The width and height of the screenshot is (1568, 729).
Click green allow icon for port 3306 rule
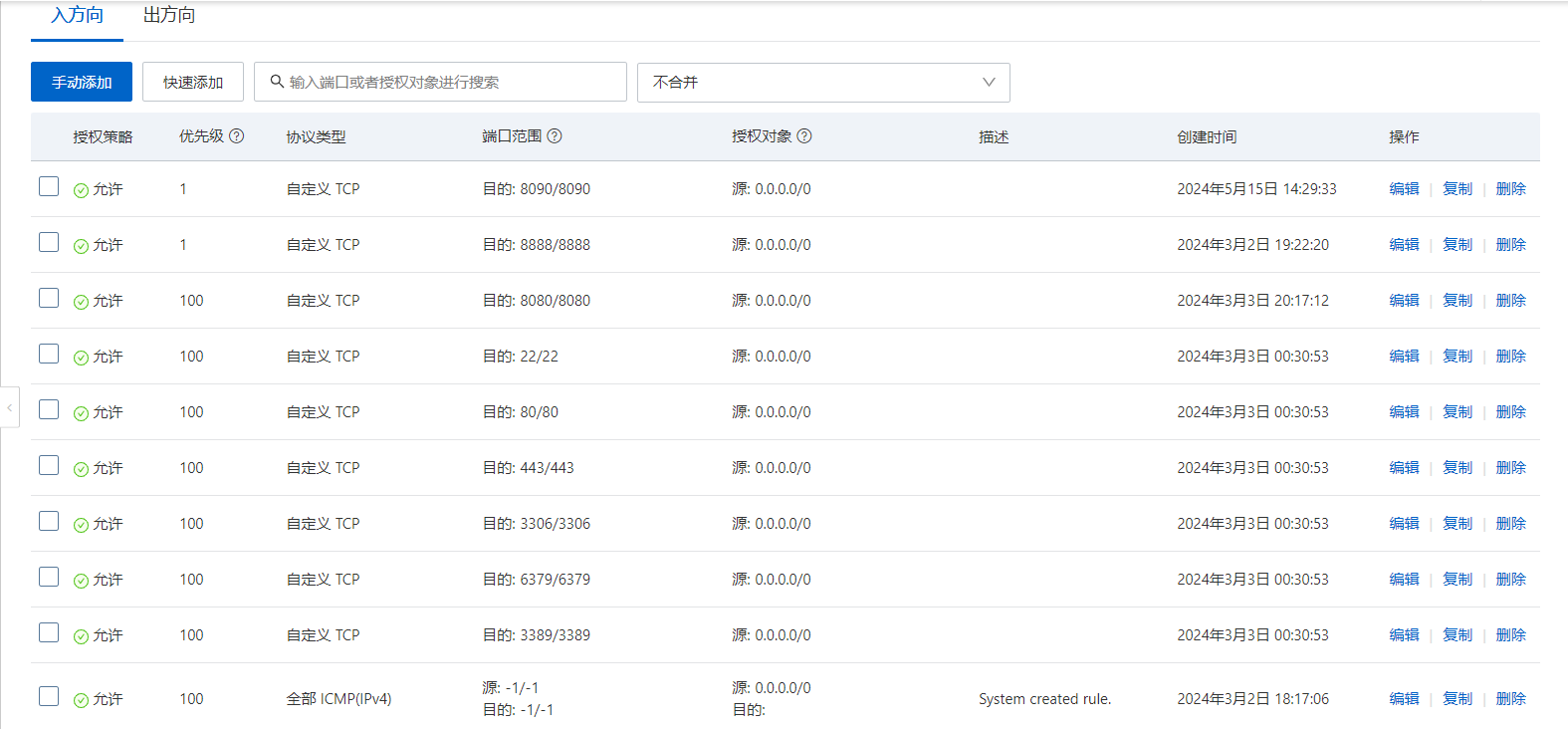tap(81, 525)
